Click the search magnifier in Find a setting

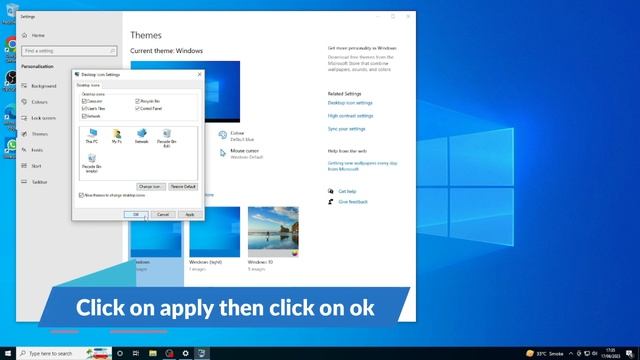pos(112,51)
